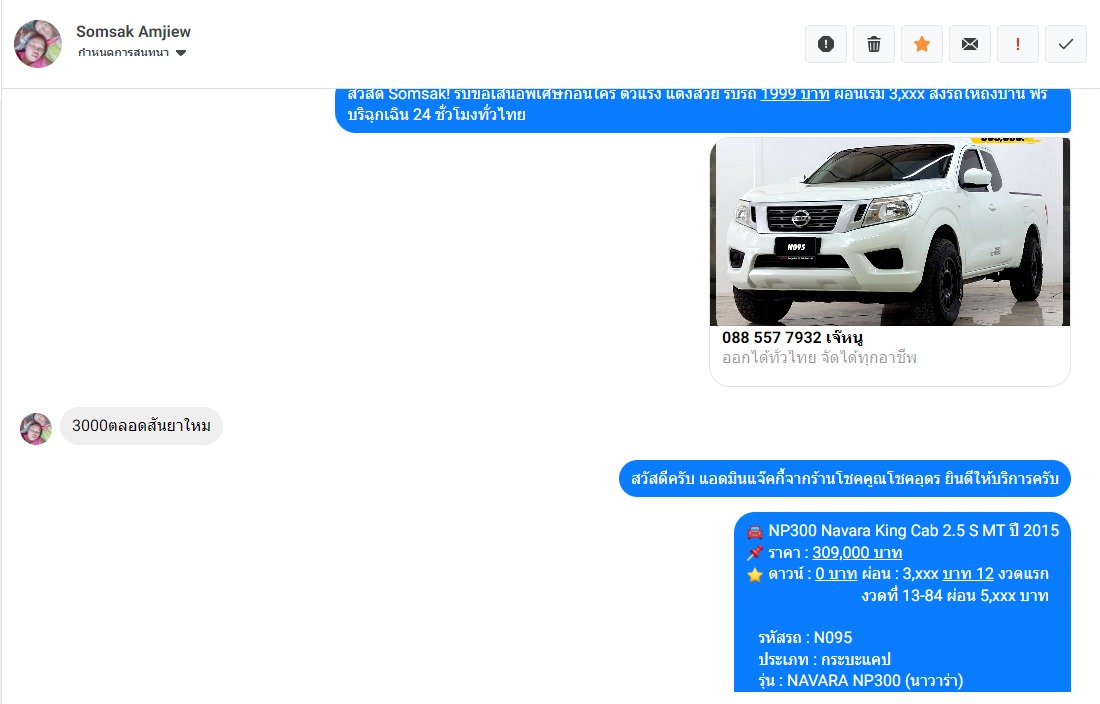Click the บาท 12 underlined link
This screenshot has width=1100, height=704.
coord(968,574)
